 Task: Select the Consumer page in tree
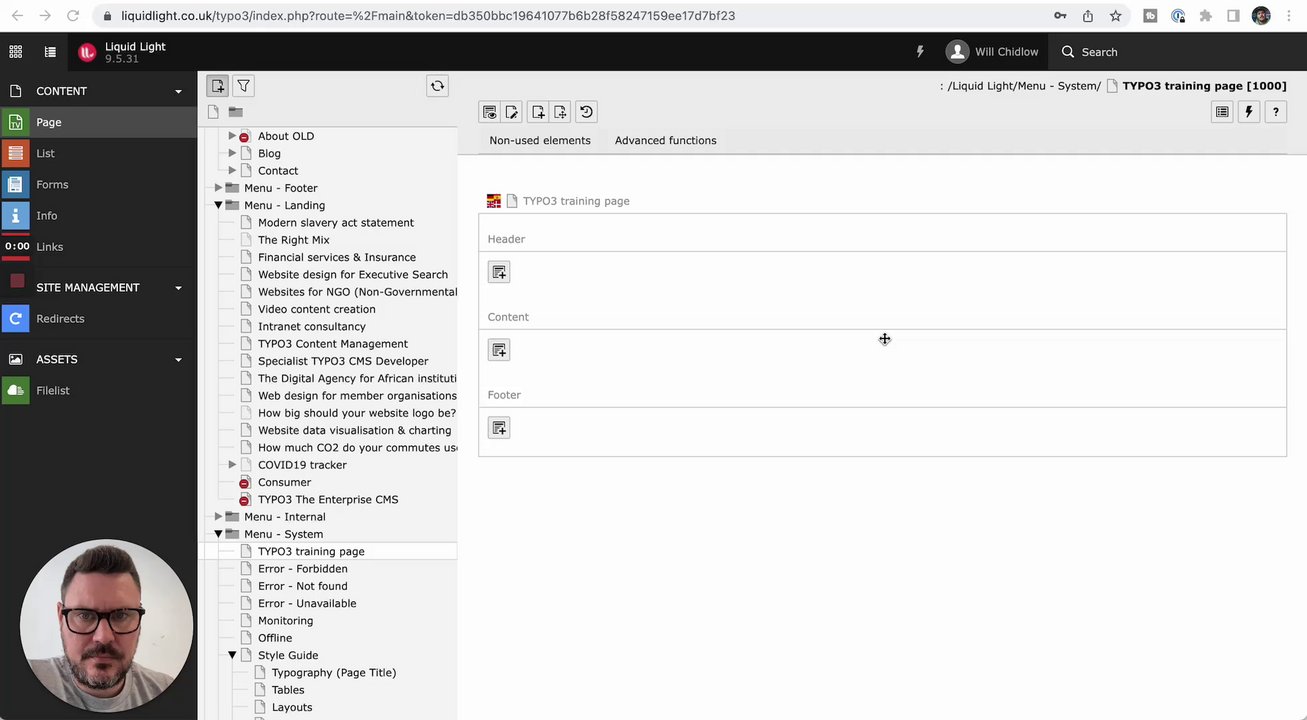pyautogui.click(x=285, y=482)
